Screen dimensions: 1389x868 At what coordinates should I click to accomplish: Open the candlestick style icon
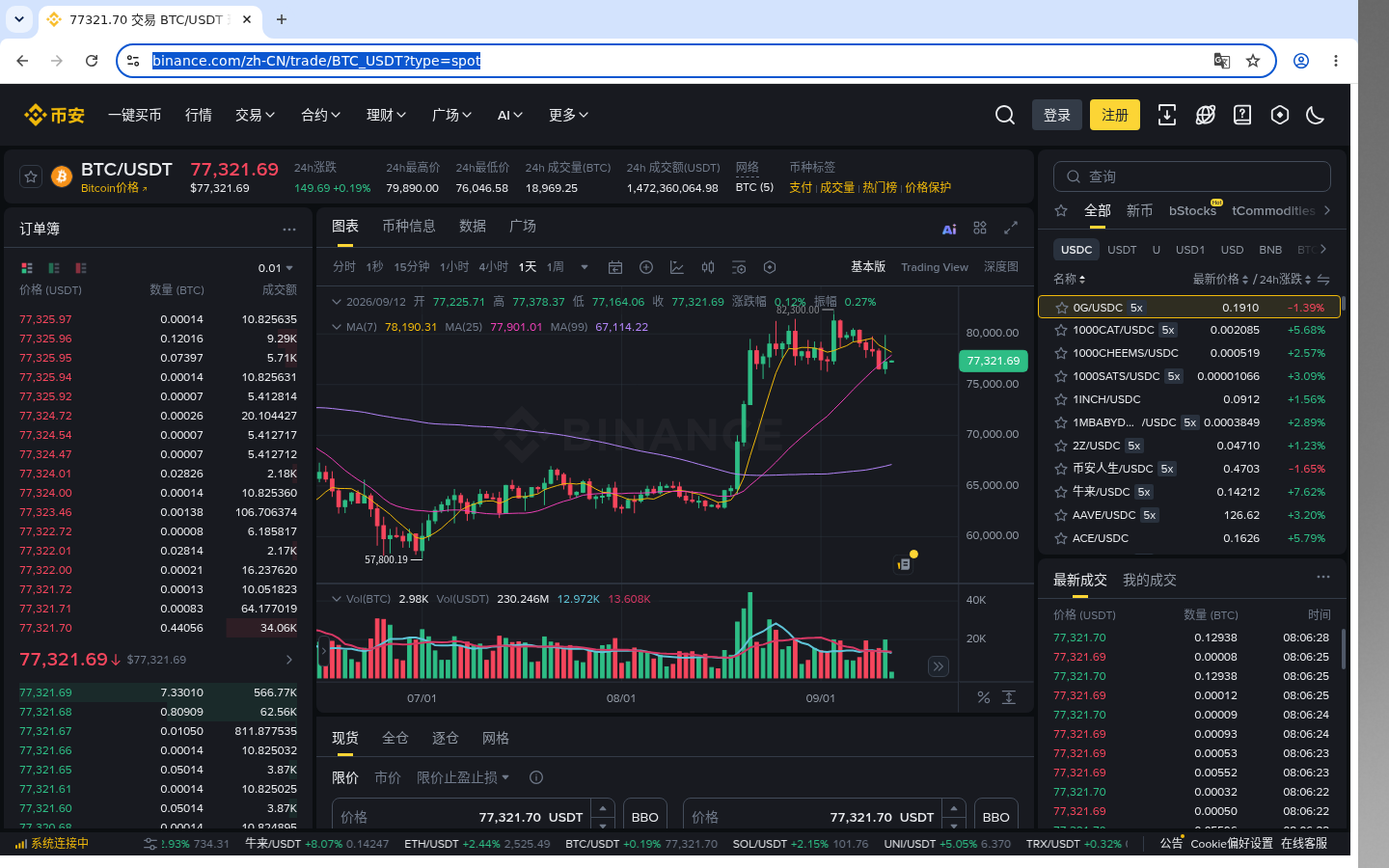pyautogui.click(x=708, y=267)
